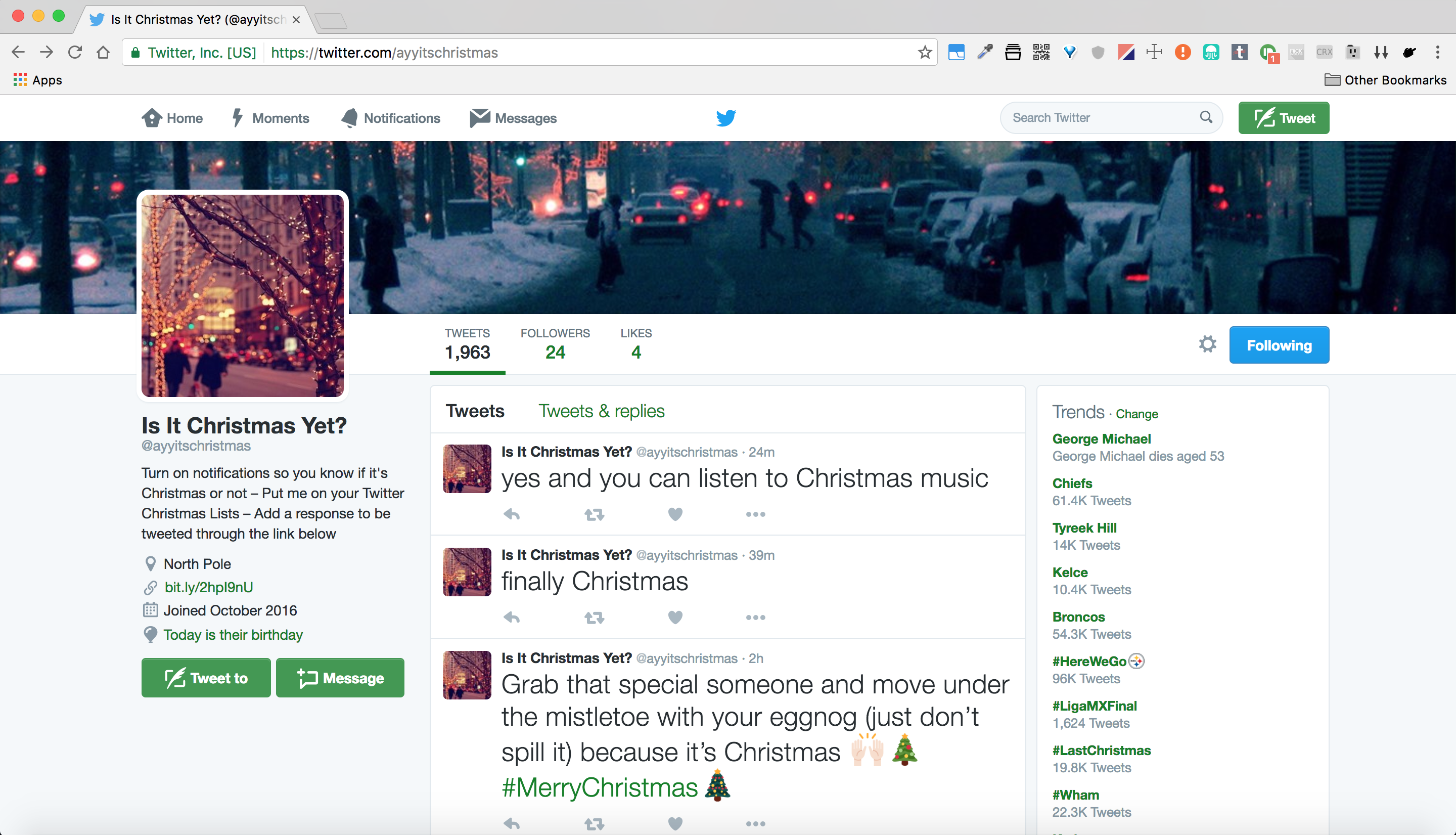Select the Home icon in the navigation bar
The width and height of the screenshot is (1456, 835).
pyautogui.click(x=151, y=117)
